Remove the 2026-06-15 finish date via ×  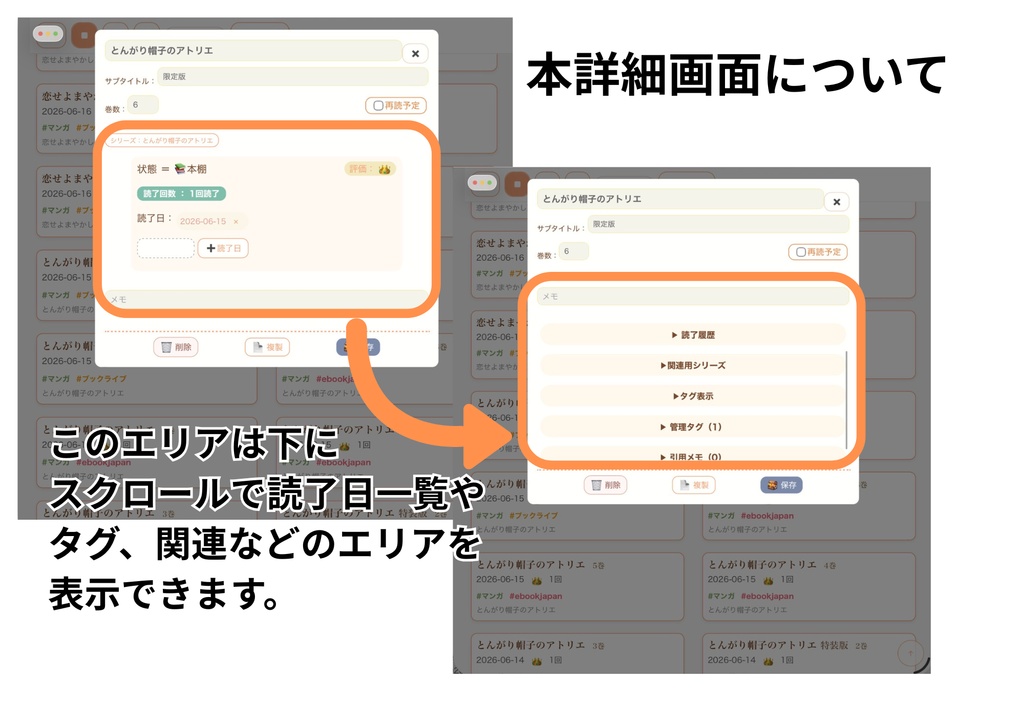click(236, 222)
